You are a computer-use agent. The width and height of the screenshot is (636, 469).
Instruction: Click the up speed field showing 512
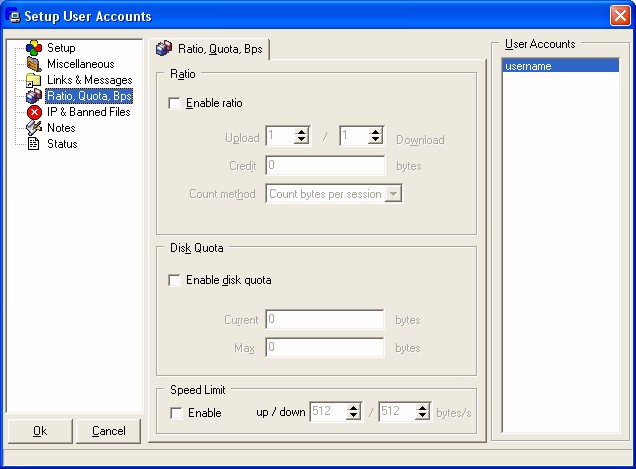point(329,412)
